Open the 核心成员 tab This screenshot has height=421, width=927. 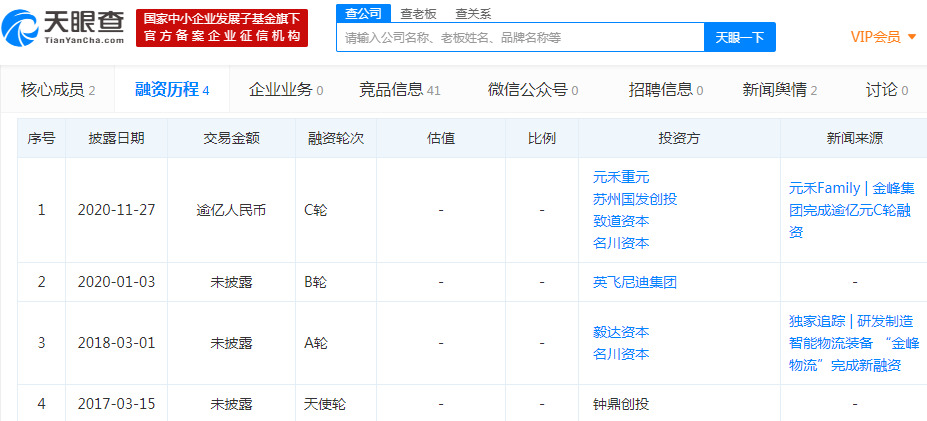tap(57, 90)
